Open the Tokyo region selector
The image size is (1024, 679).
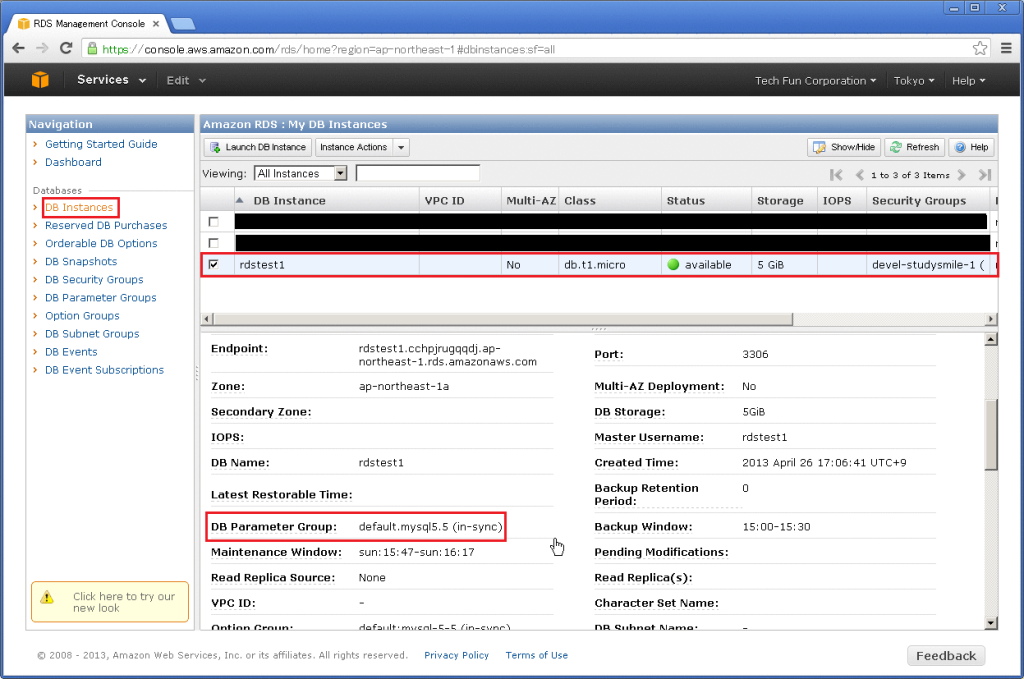point(914,80)
